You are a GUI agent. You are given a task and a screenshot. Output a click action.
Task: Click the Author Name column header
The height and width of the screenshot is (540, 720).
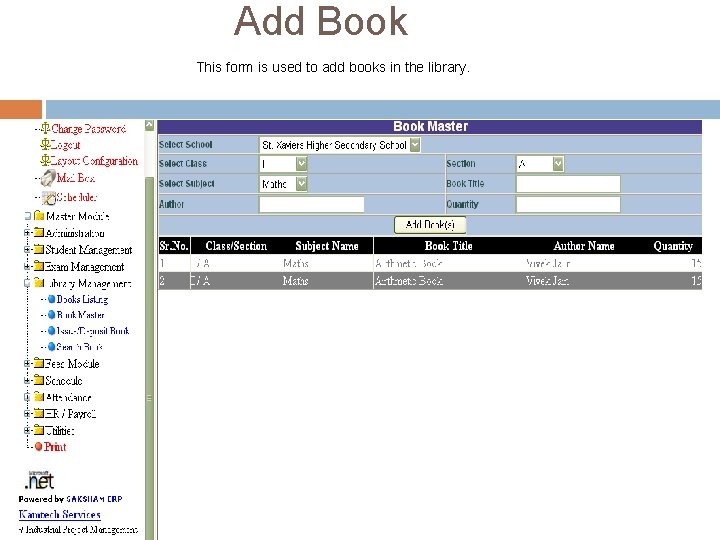(584, 246)
